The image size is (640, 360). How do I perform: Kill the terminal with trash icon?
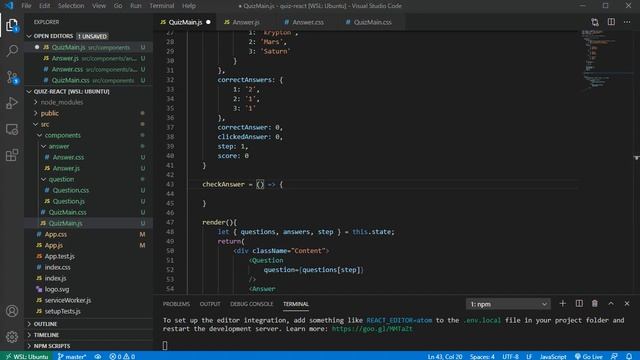click(595, 304)
